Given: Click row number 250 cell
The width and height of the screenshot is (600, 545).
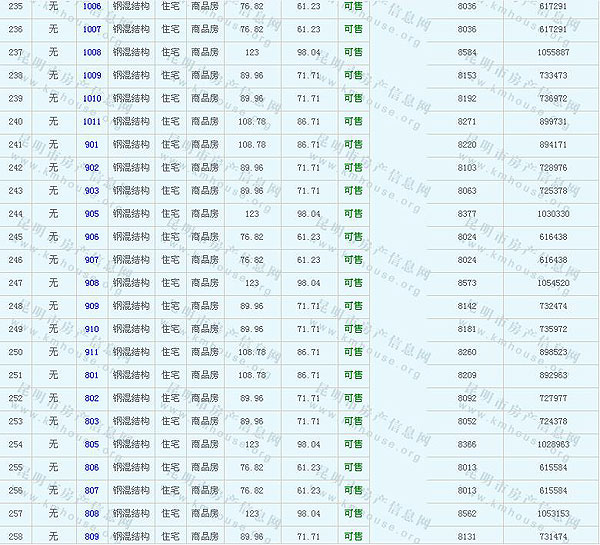Looking at the screenshot, I should [15, 351].
